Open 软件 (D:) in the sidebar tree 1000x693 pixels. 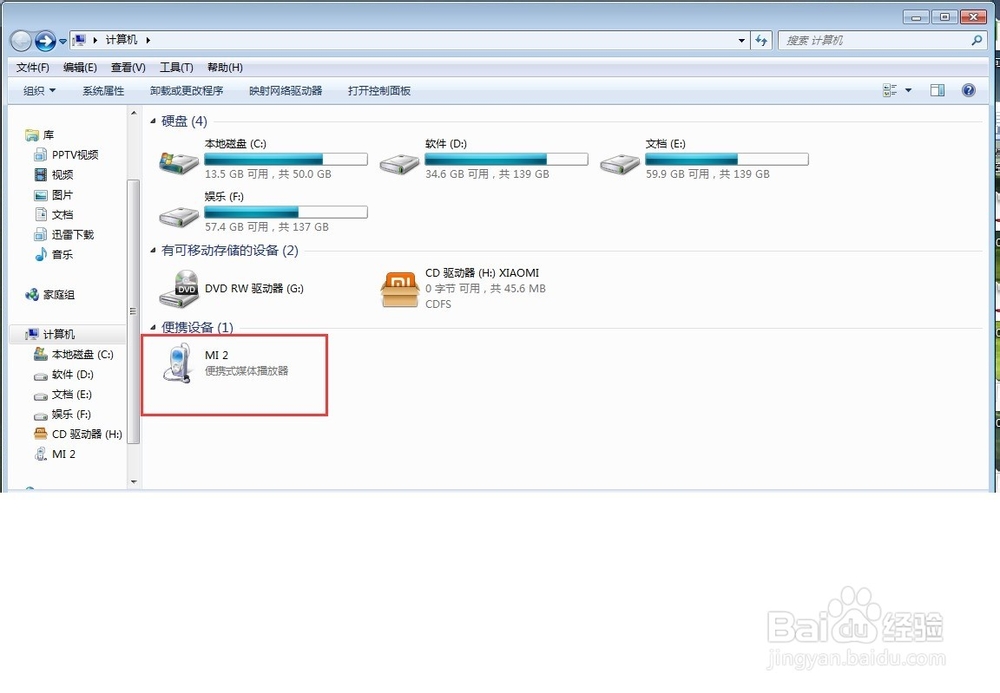pos(72,374)
